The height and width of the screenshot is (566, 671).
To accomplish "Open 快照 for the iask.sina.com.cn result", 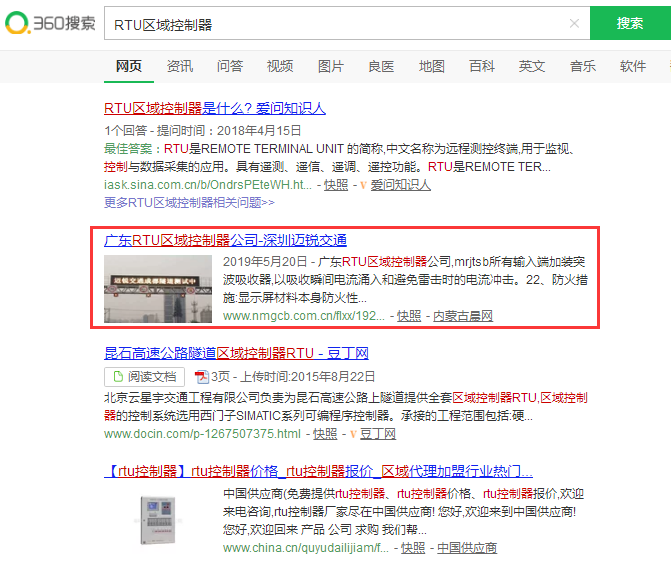I will [336, 185].
